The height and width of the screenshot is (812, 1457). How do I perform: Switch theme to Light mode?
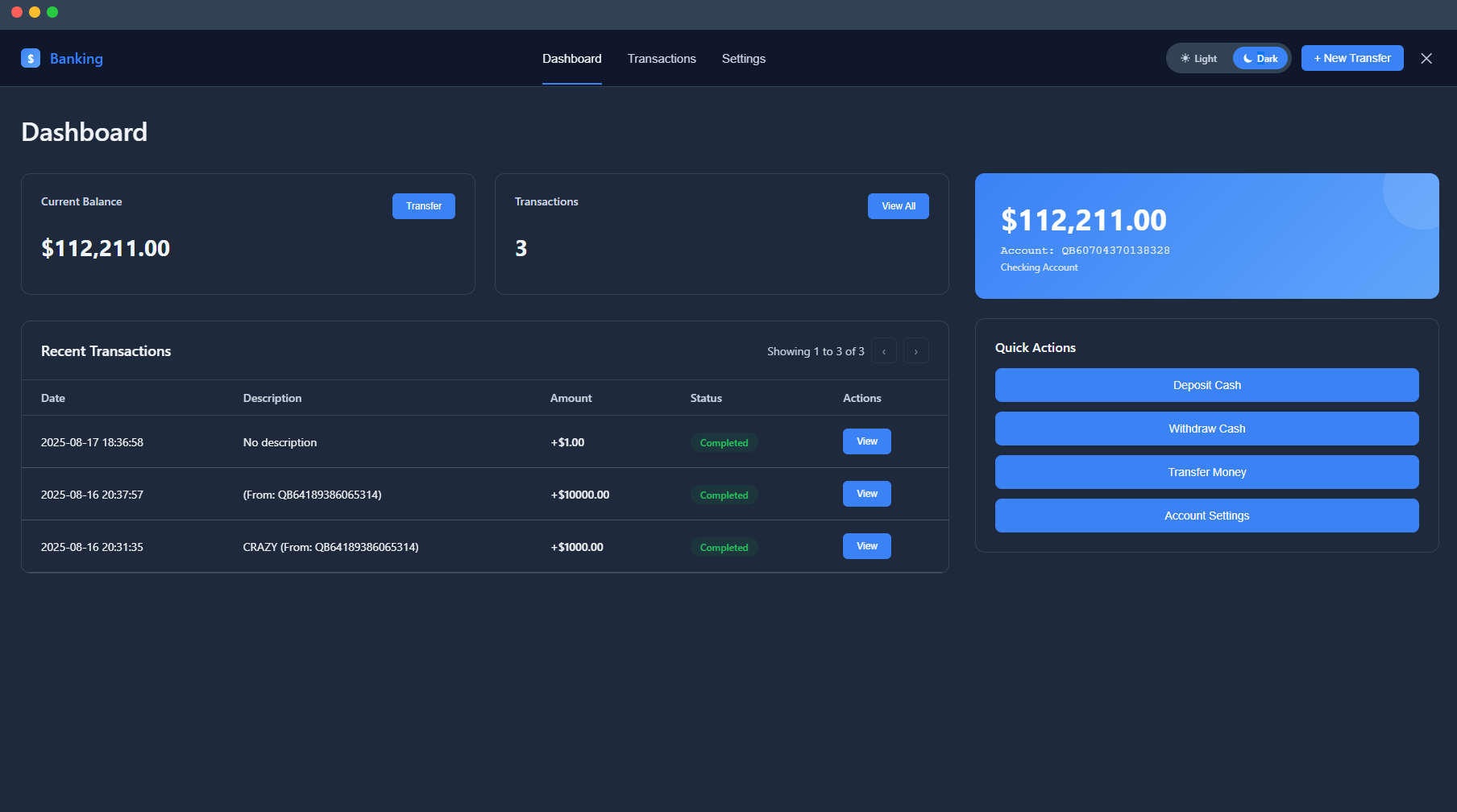coord(1198,58)
